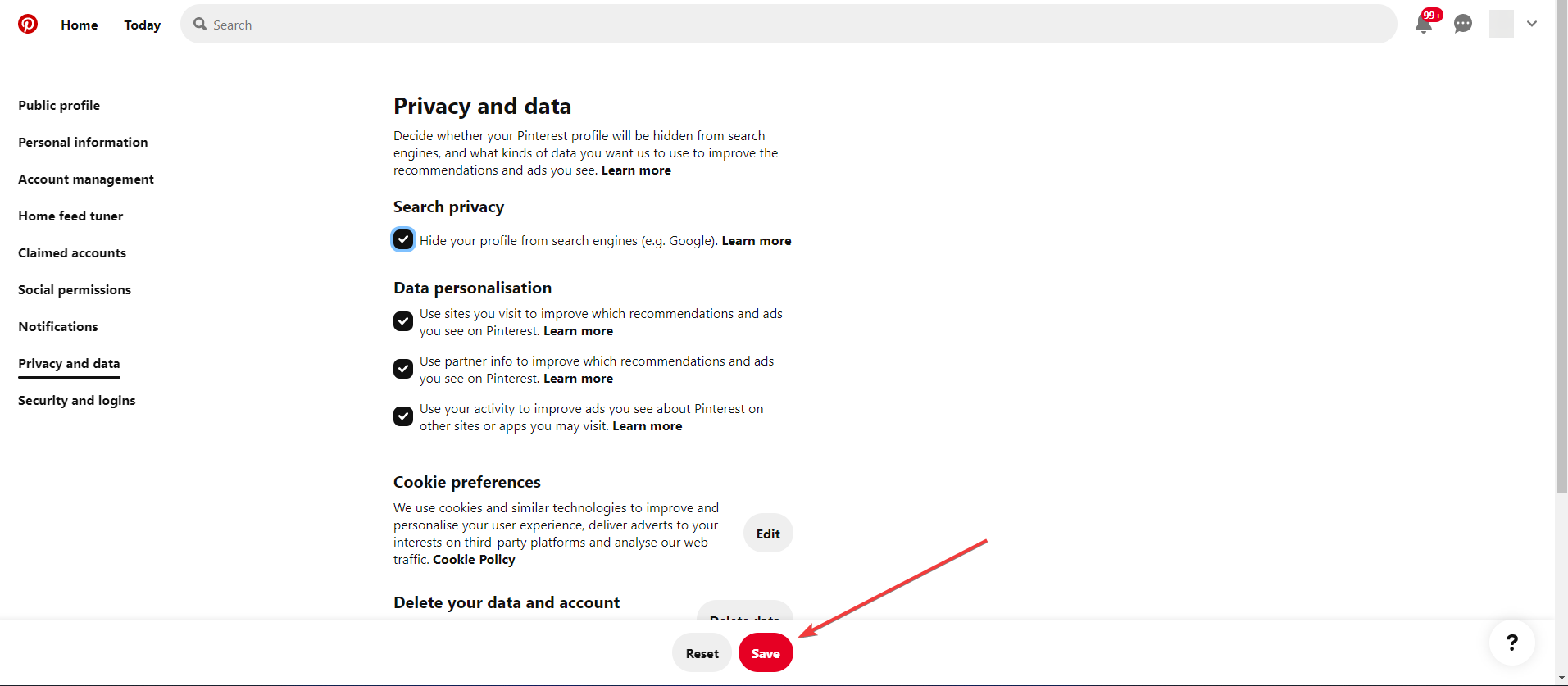Click Learn more for partner info
Viewport: 1568px width, 686px height.
(578, 378)
